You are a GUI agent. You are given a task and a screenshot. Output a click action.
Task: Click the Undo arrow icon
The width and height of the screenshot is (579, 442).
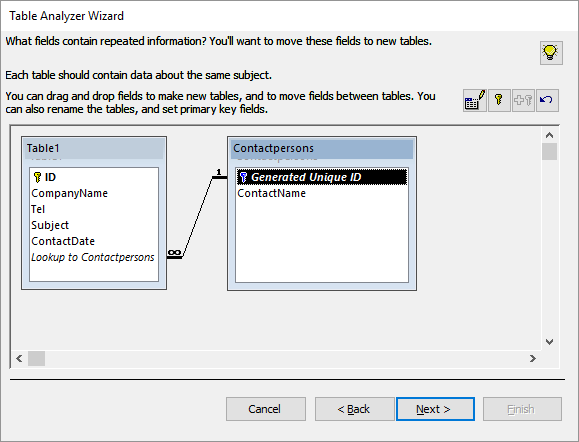[x=547, y=100]
